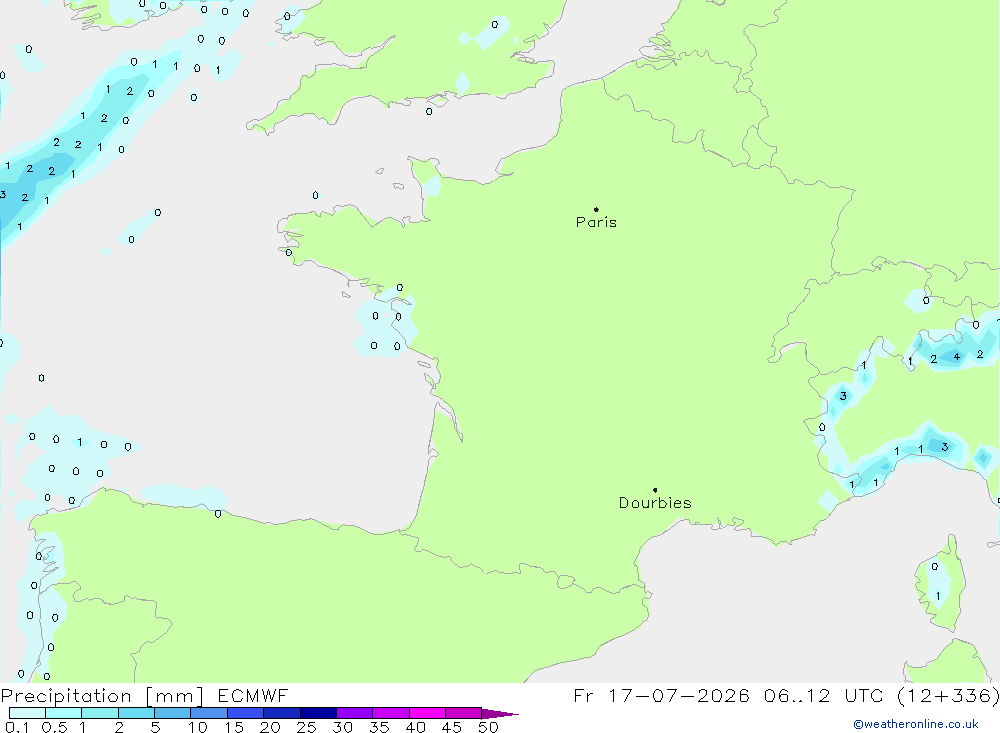Click the '0.5' legend scale label
The height and width of the screenshot is (733, 1000).
(x=54, y=727)
